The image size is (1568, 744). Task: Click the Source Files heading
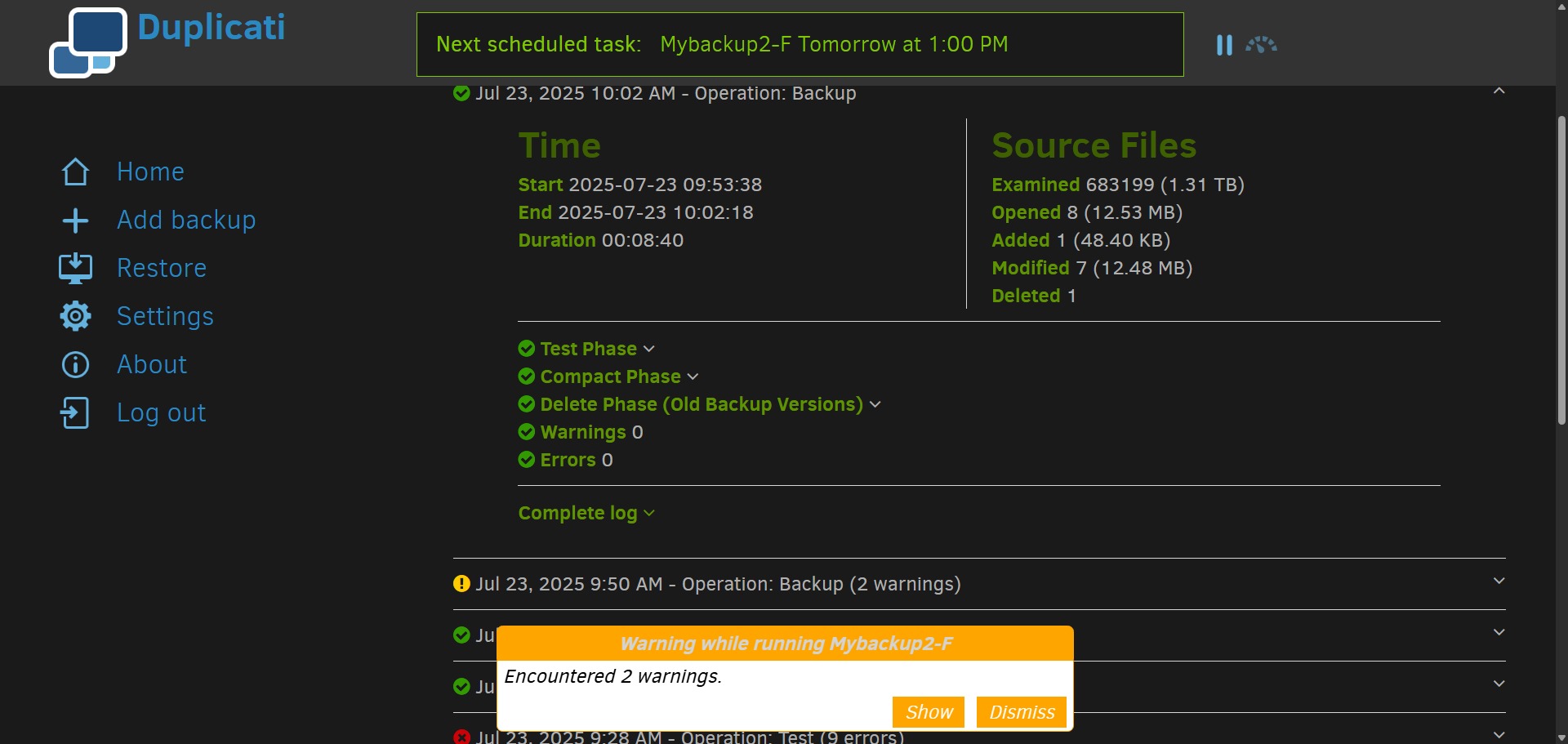pyautogui.click(x=1094, y=146)
